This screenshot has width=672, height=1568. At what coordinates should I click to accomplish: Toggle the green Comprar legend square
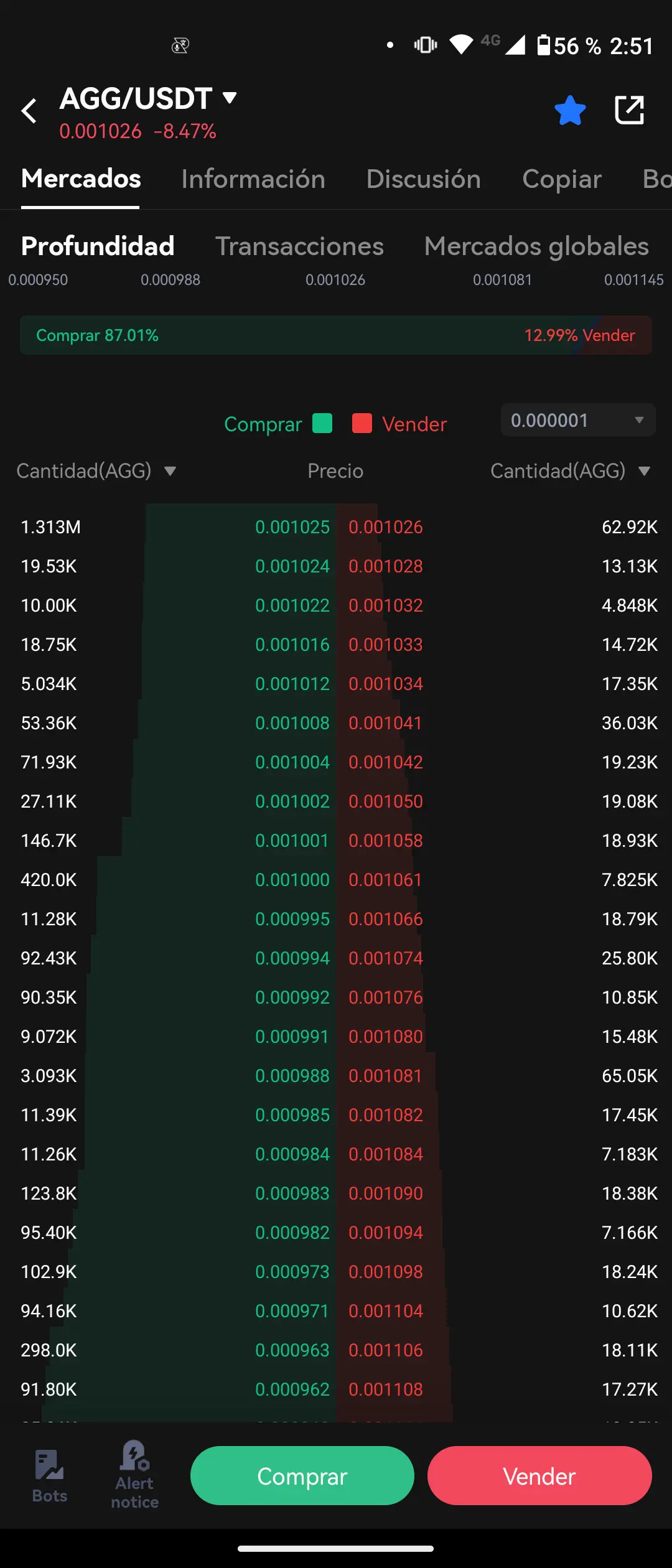tap(322, 423)
